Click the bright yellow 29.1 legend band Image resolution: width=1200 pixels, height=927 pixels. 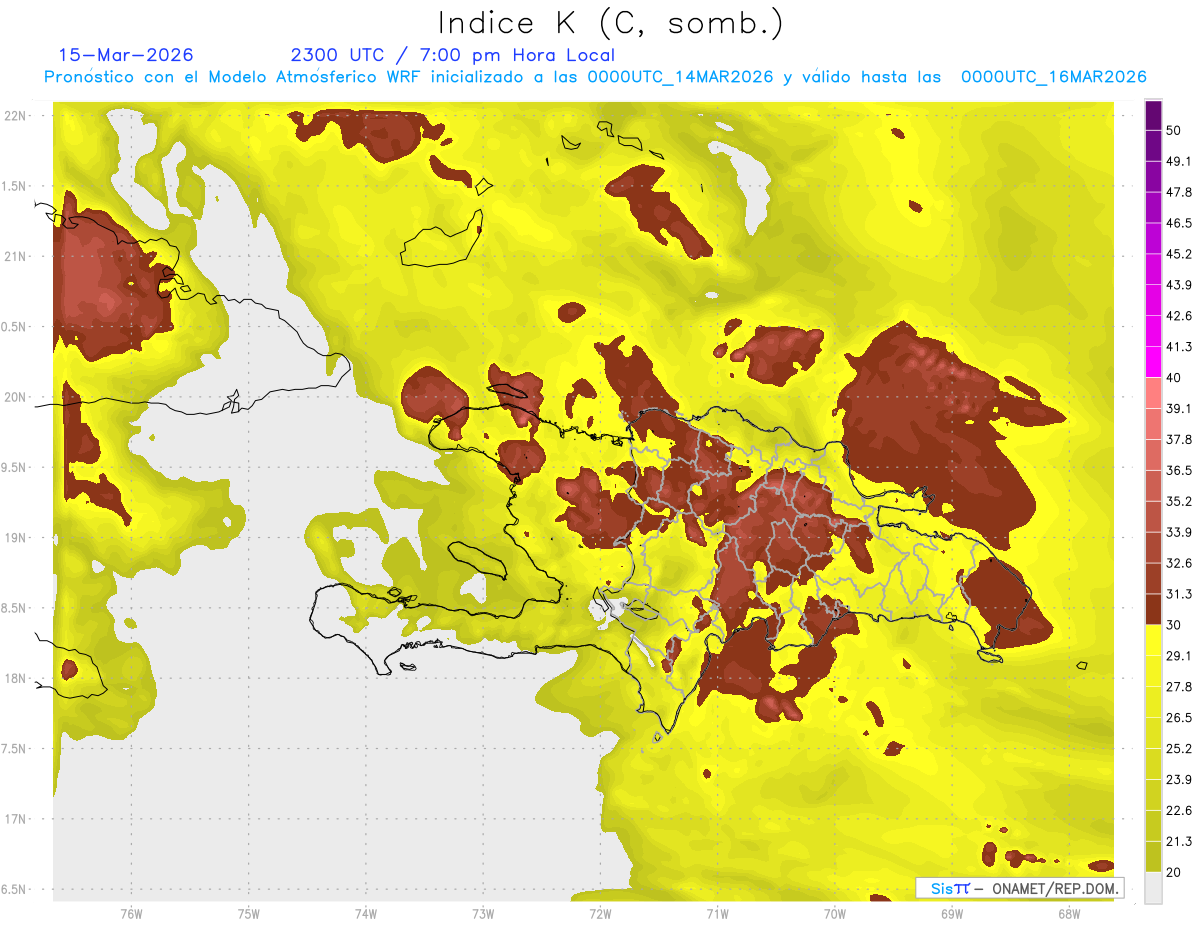pyautogui.click(x=1153, y=640)
